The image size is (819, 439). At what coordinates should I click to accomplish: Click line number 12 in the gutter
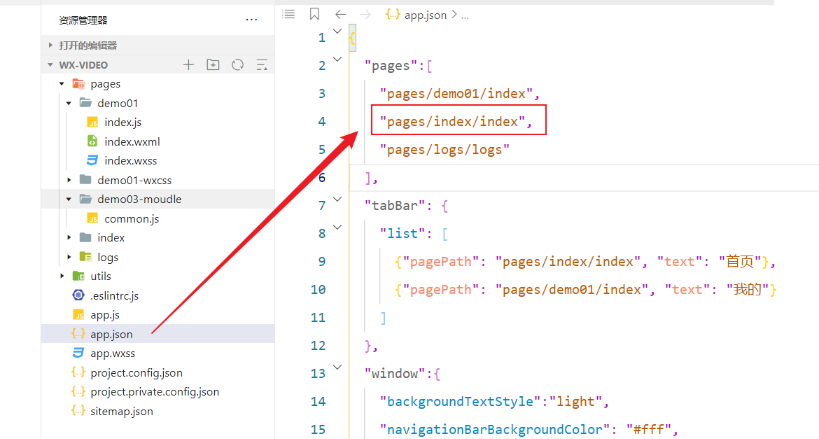point(318,345)
